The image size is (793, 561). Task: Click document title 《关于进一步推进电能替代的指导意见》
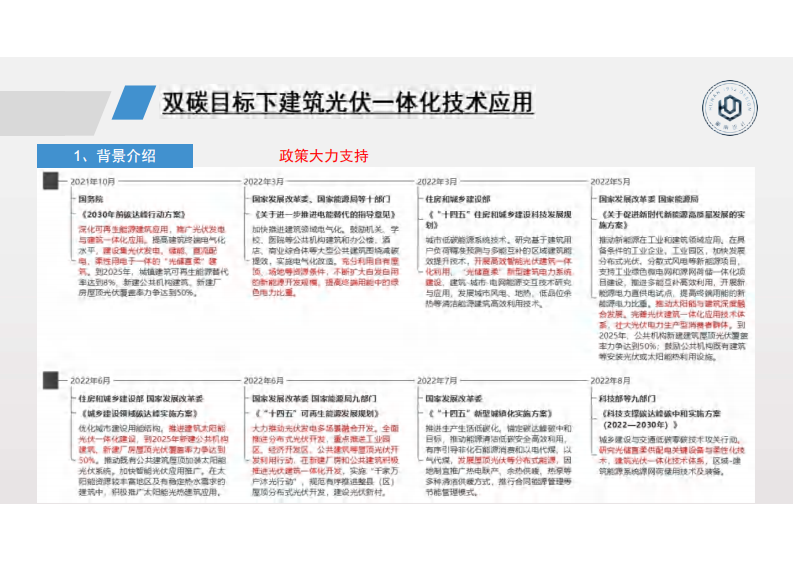(x=325, y=214)
